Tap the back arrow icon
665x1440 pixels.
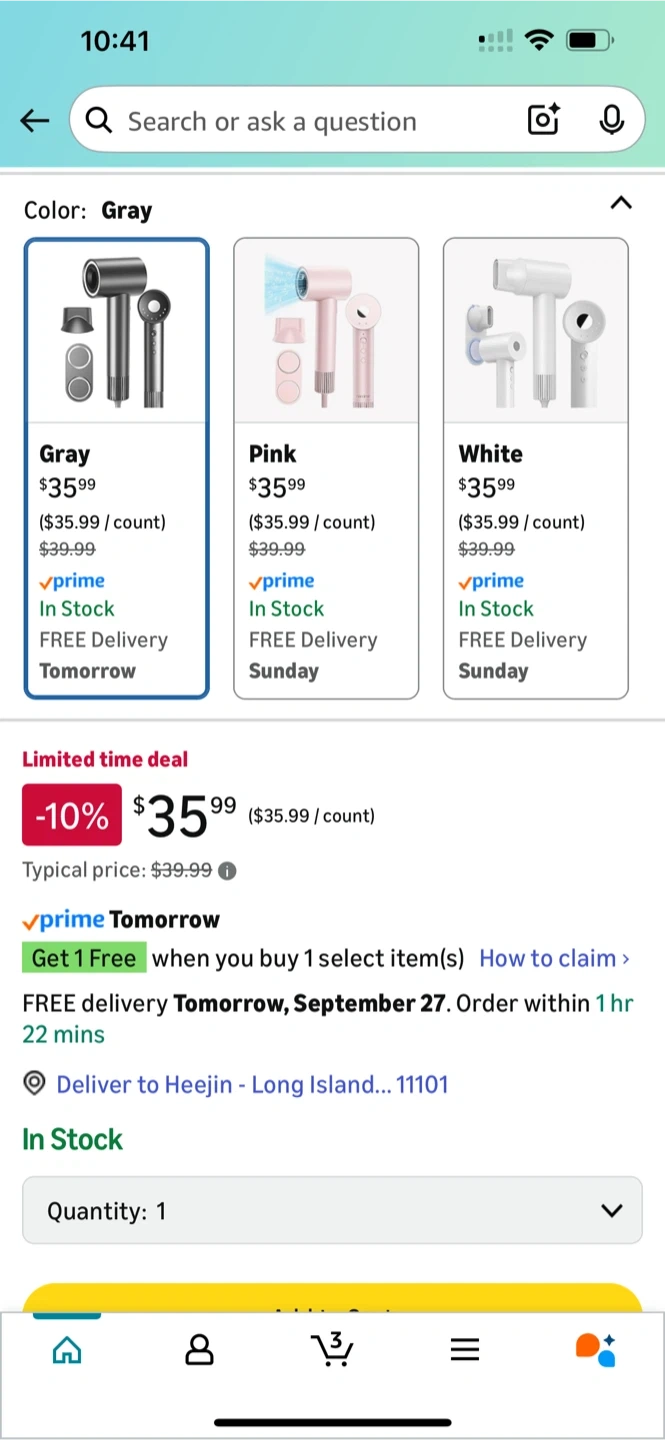[x=34, y=122]
